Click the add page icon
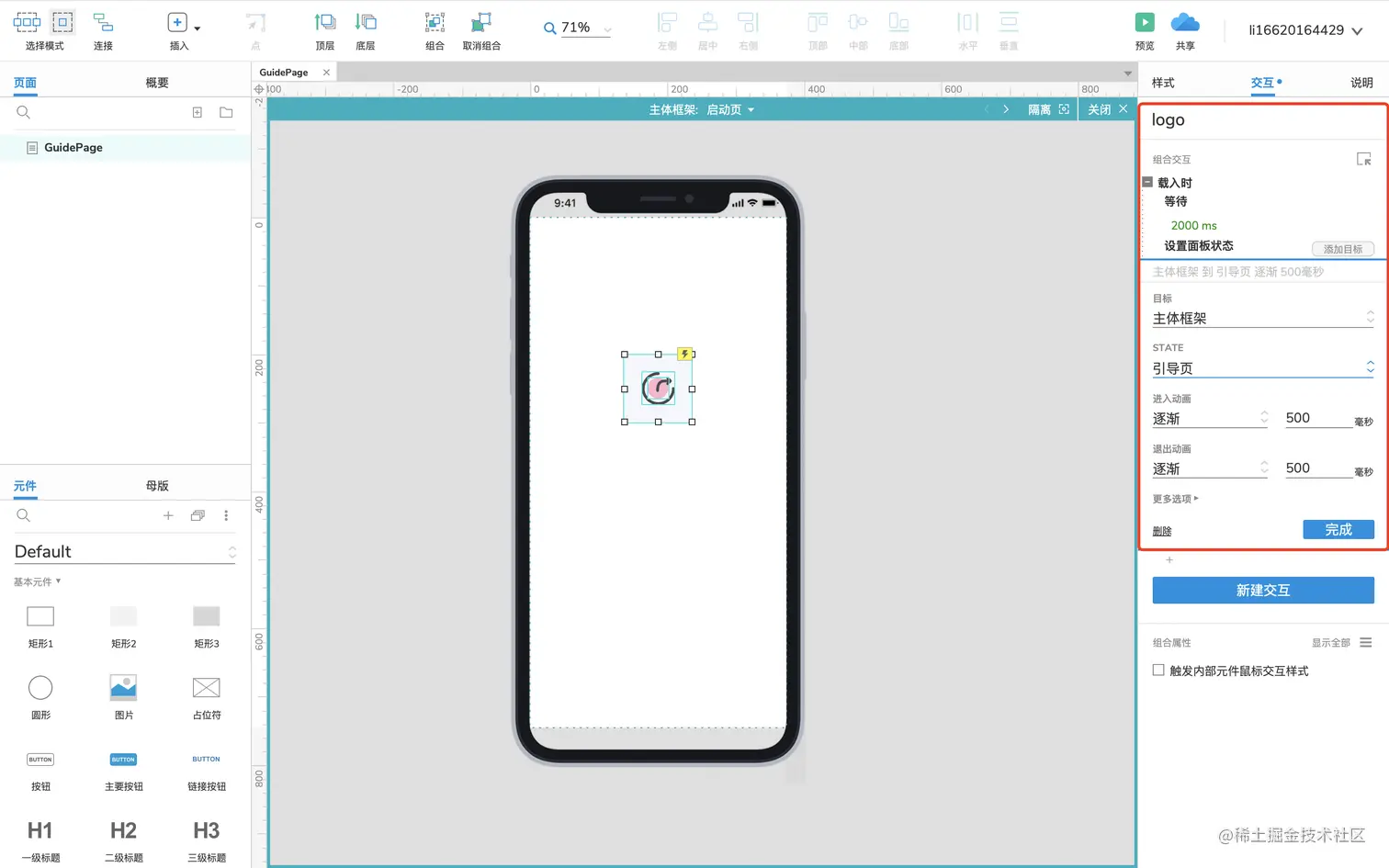Image resolution: width=1389 pixels, height=868 pixels. click(197, 112)
